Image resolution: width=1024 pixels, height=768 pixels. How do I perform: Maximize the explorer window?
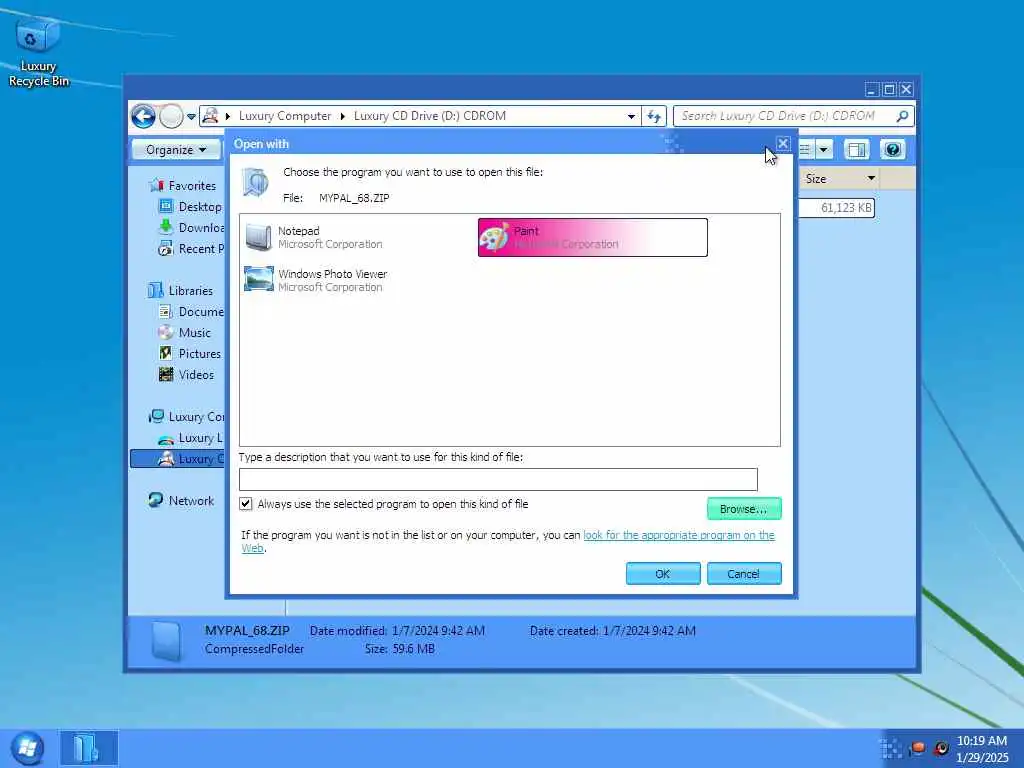tap(889, 89)
